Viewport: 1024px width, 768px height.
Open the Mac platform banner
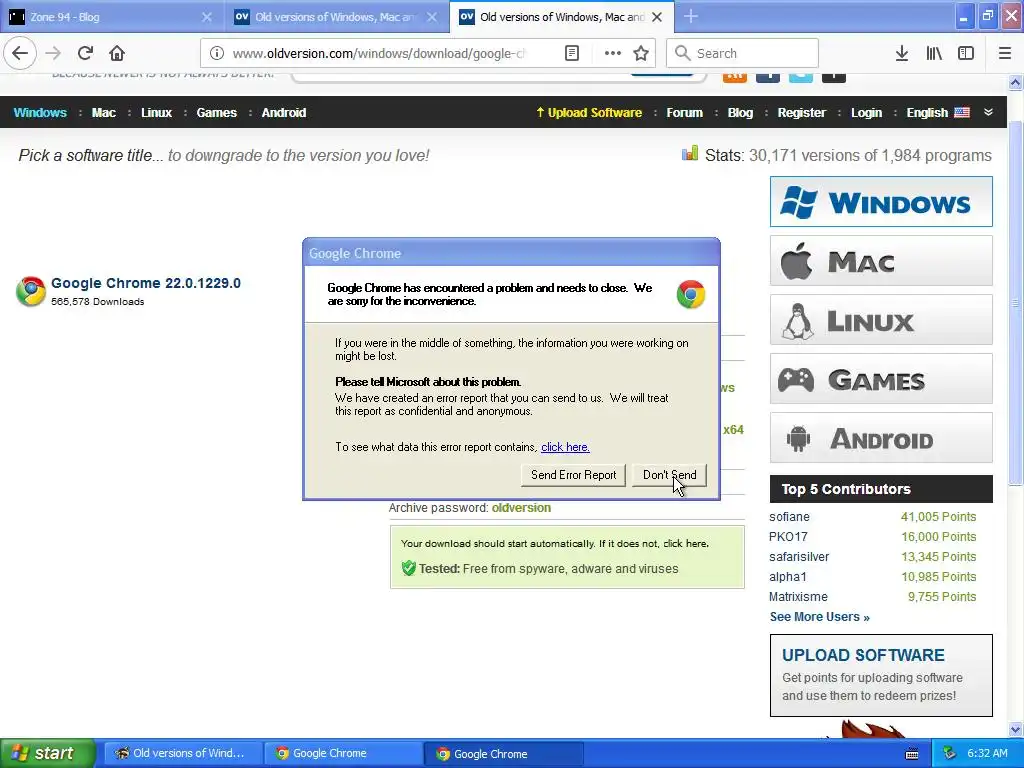coord(881,261)
